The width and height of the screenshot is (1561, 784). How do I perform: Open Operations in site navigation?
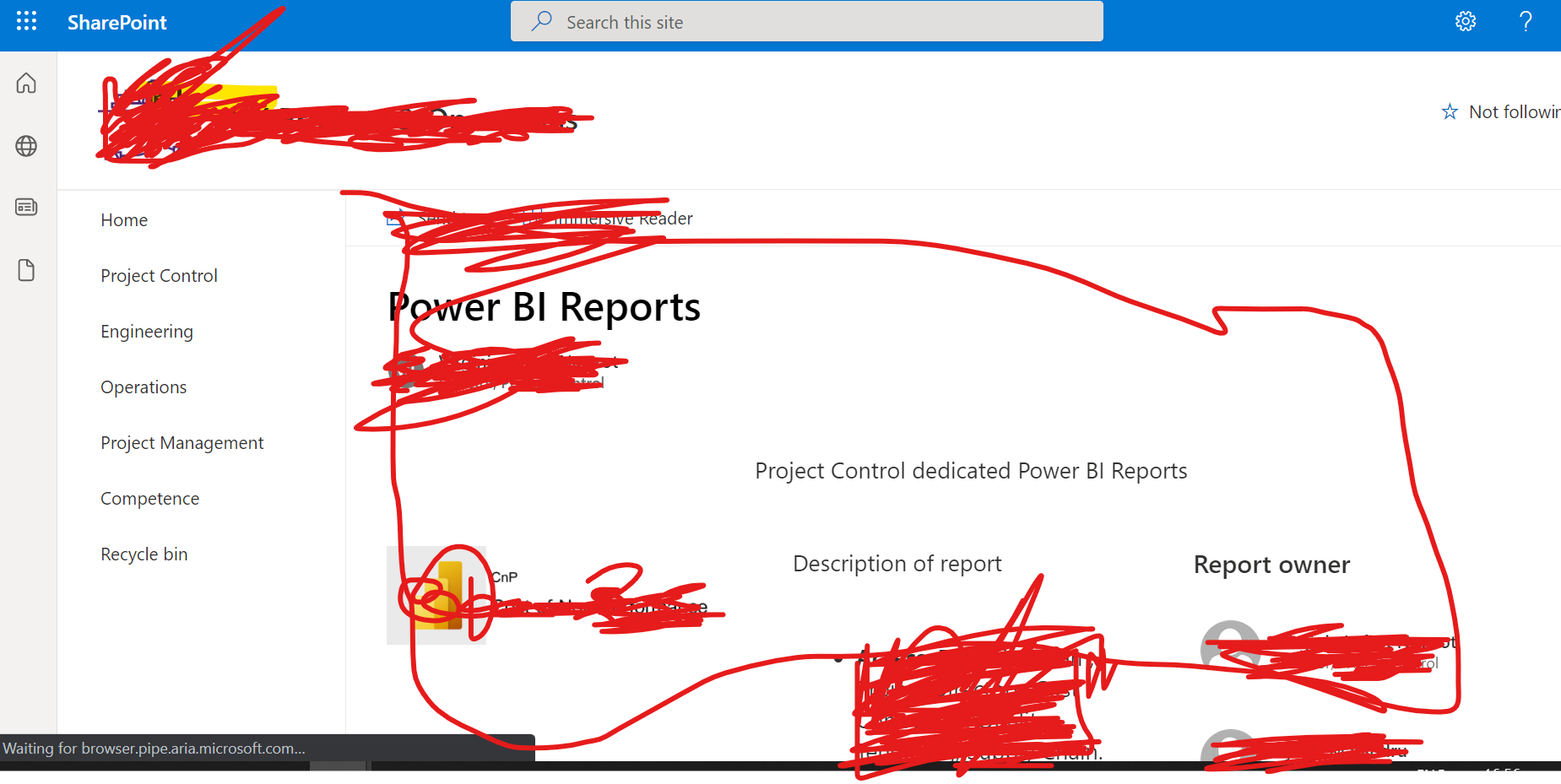144,387
